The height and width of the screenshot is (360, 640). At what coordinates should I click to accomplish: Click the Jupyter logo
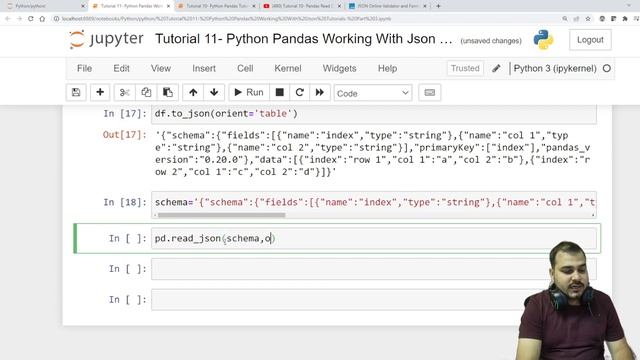coord(107,39)
